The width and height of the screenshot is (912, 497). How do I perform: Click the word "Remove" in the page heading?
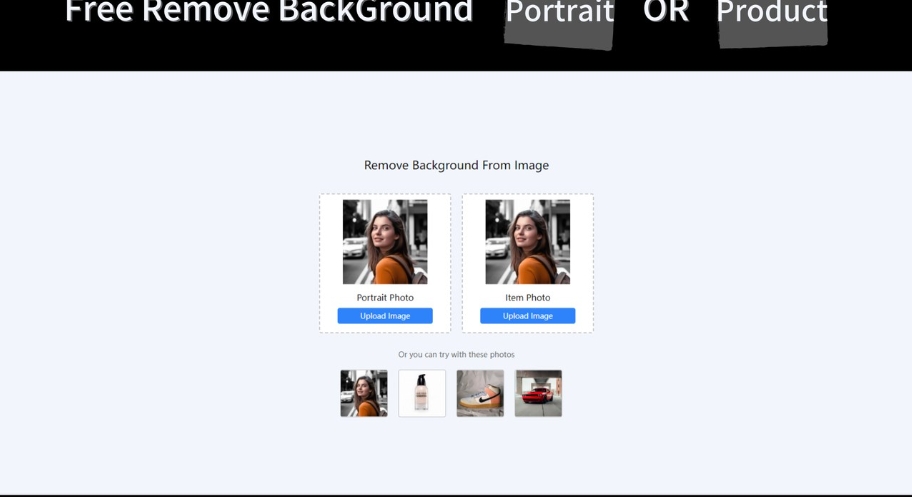(386, 165)
